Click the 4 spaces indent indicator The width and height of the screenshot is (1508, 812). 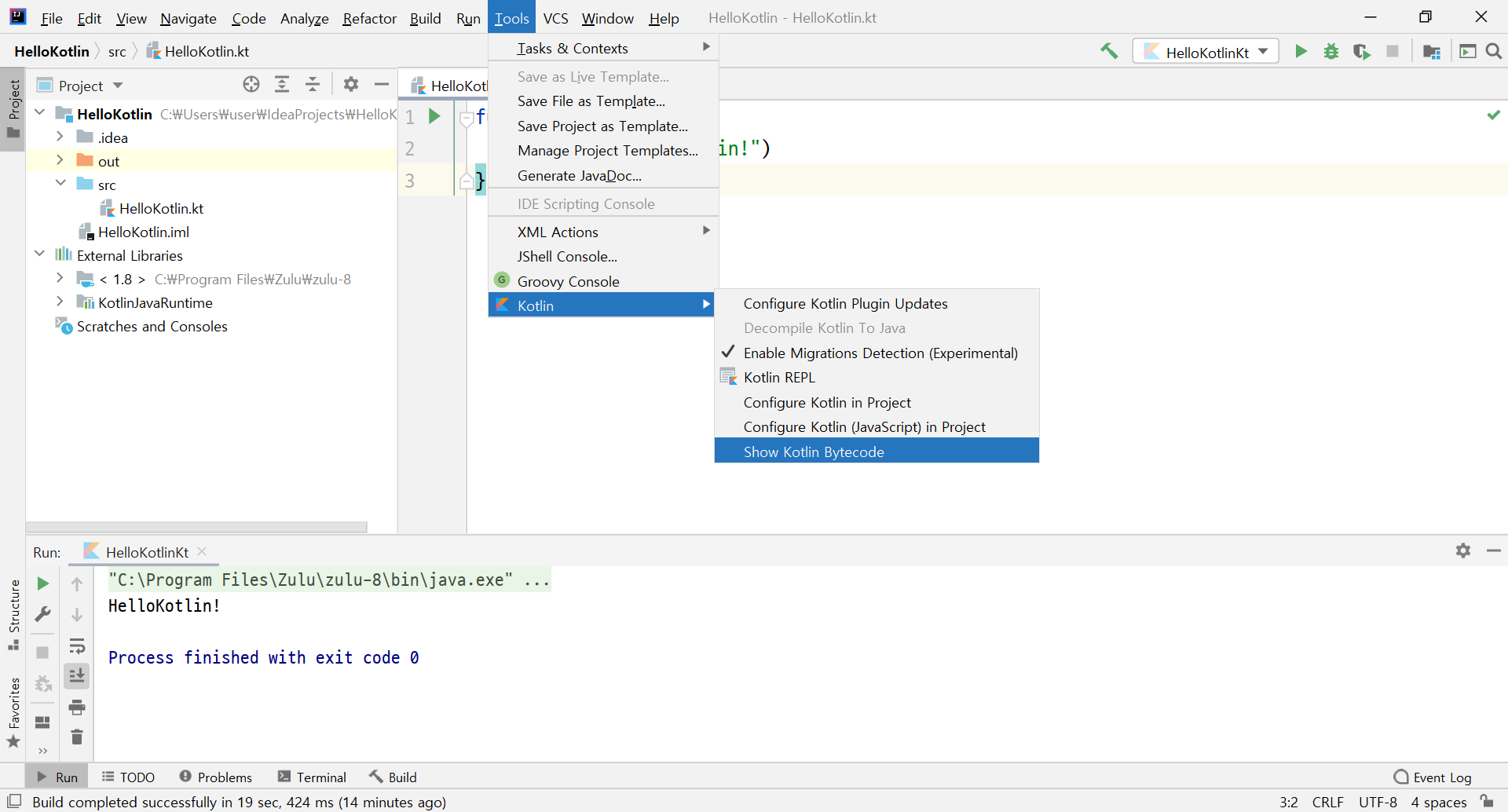coord(1439,802)
